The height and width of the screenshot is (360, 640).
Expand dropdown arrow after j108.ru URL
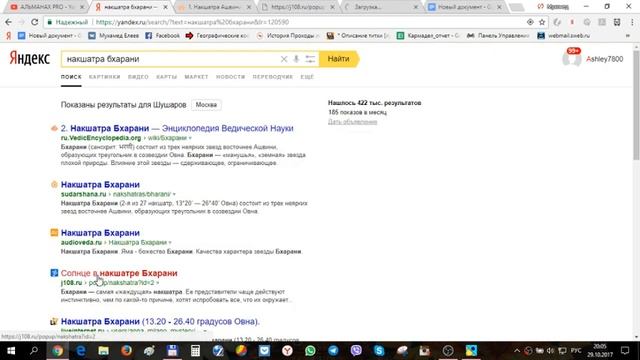[158, 283]
